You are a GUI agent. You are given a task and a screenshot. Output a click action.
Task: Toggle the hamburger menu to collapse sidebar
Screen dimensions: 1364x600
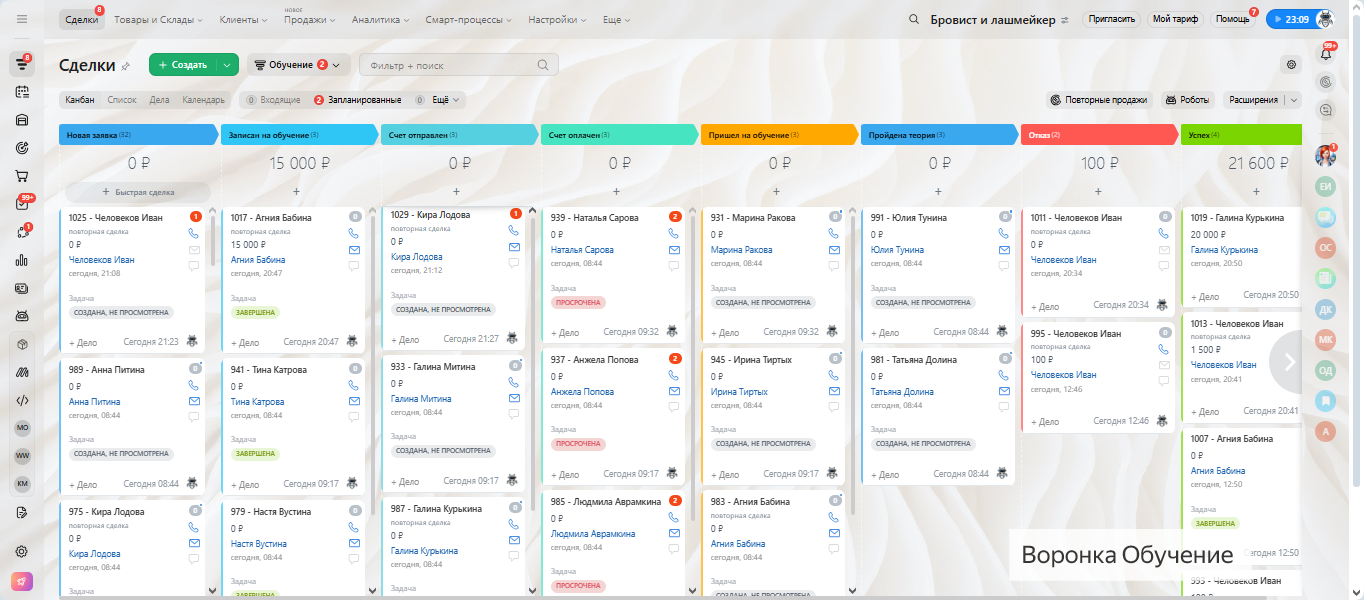22,20
